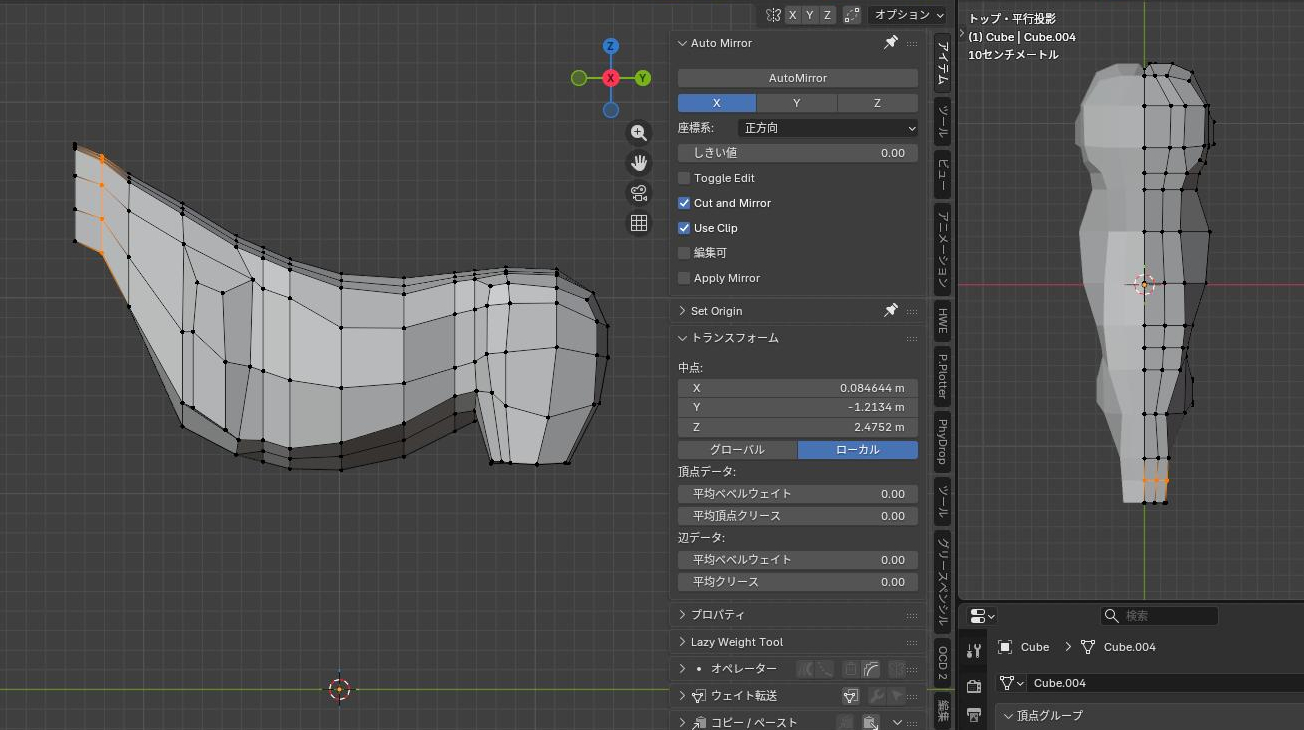Pin the Auto Mirror panel
Viewport: 1304px width, 730px height.
click(890, 43)
